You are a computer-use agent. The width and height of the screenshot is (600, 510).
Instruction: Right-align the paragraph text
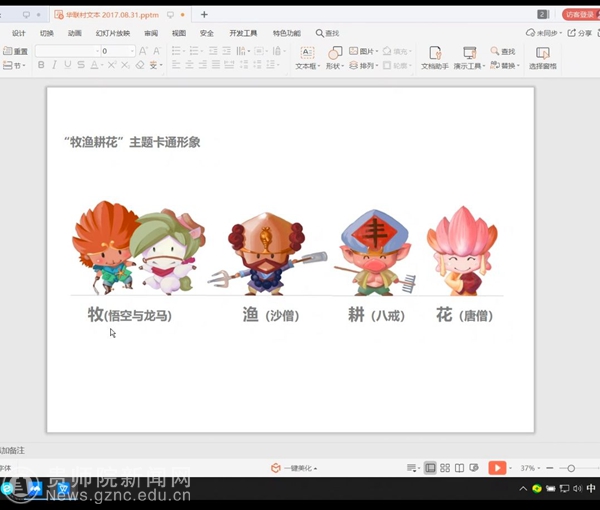(x=202, y=65)
